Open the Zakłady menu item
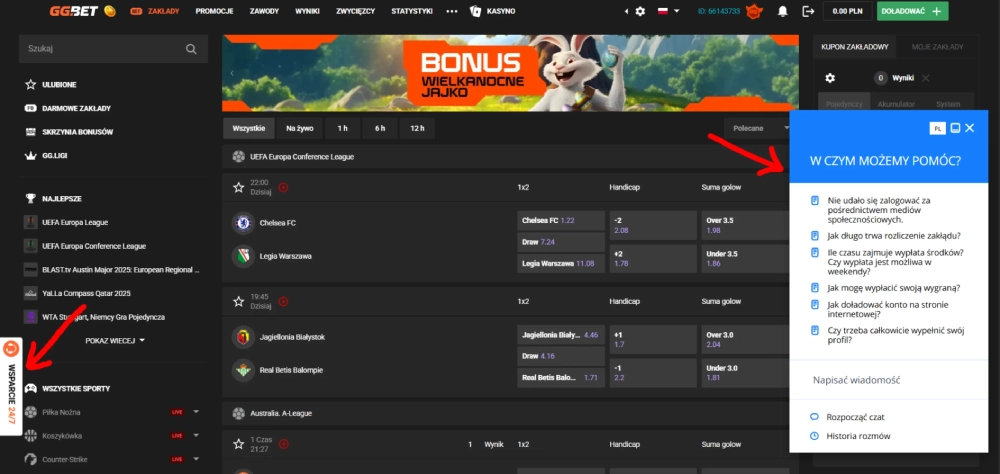 pos(155,11)
